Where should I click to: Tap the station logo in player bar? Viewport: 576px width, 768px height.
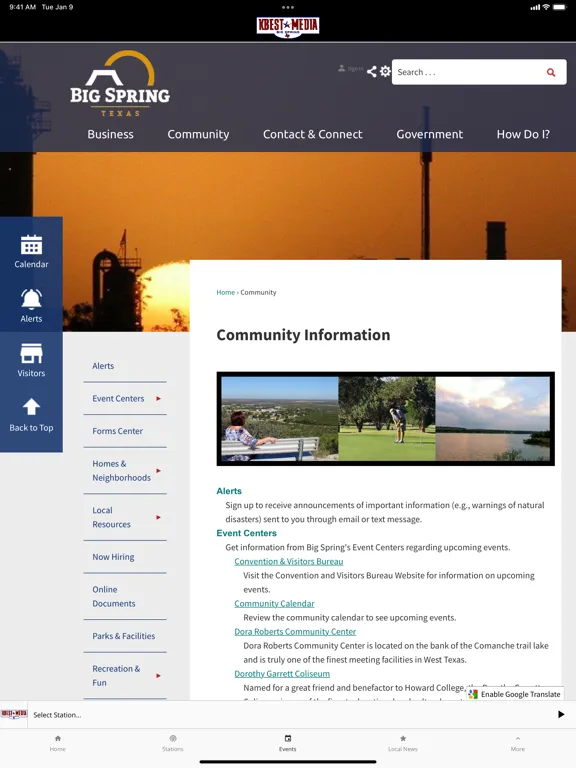[14, 714]
